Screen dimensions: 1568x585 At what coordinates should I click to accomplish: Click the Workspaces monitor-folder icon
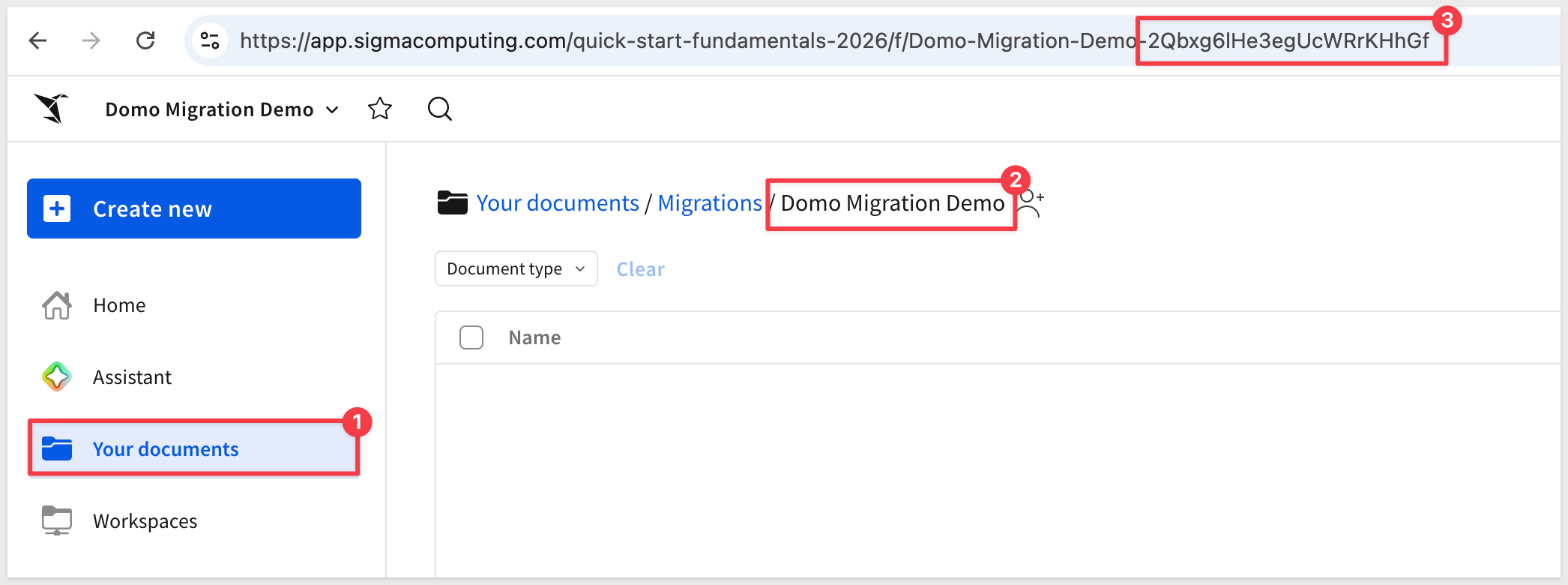[x=57, y=520]
